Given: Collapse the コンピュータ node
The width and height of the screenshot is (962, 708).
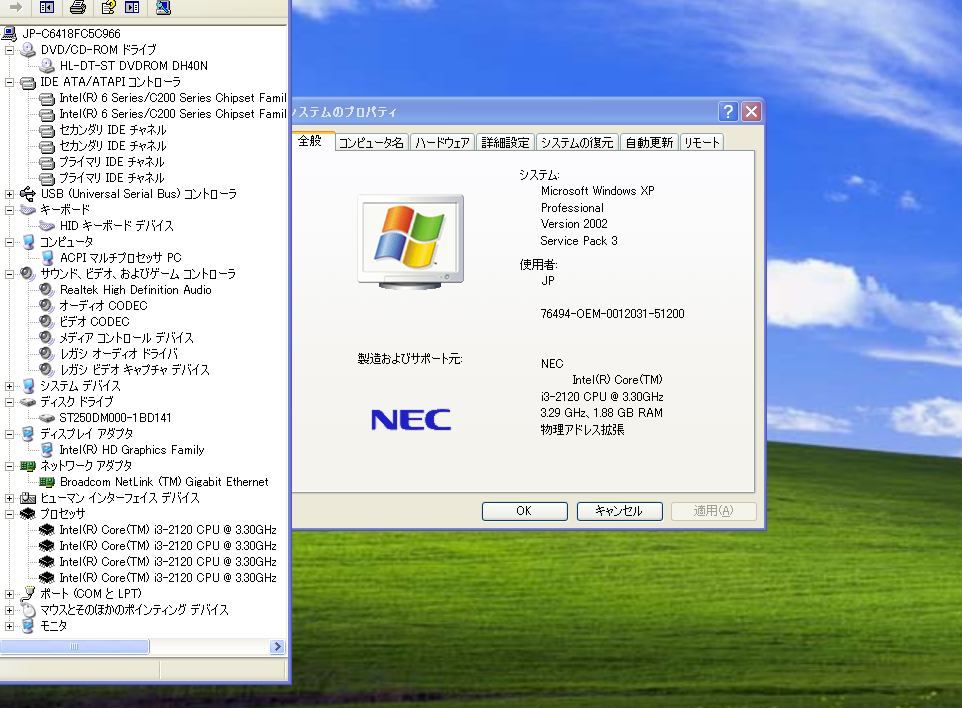Looking at the screenshot, I should (x=9, y=242).
